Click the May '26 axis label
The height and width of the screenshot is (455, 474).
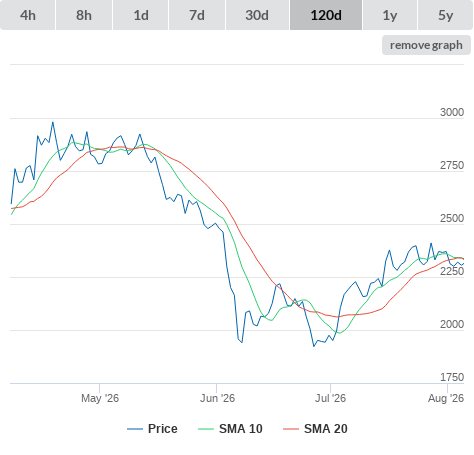(x=100, y=398)
